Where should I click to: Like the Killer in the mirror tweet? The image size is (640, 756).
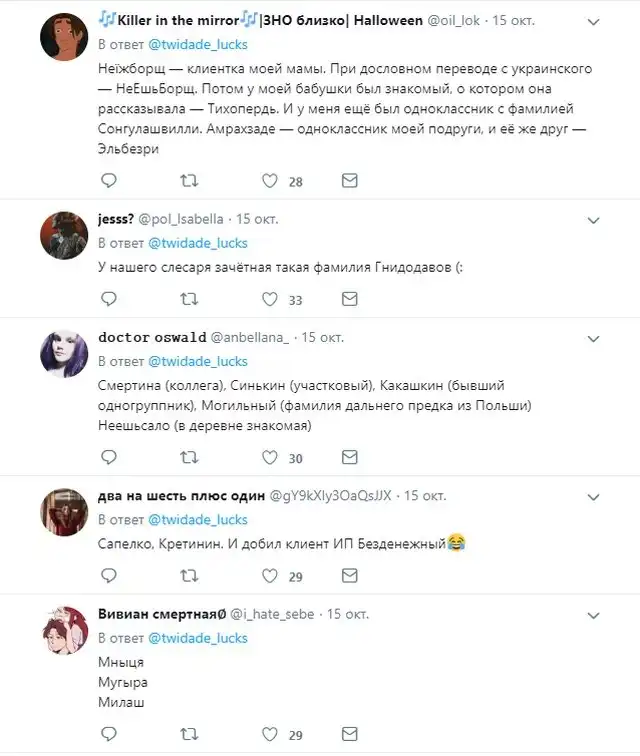coord(270,181)
